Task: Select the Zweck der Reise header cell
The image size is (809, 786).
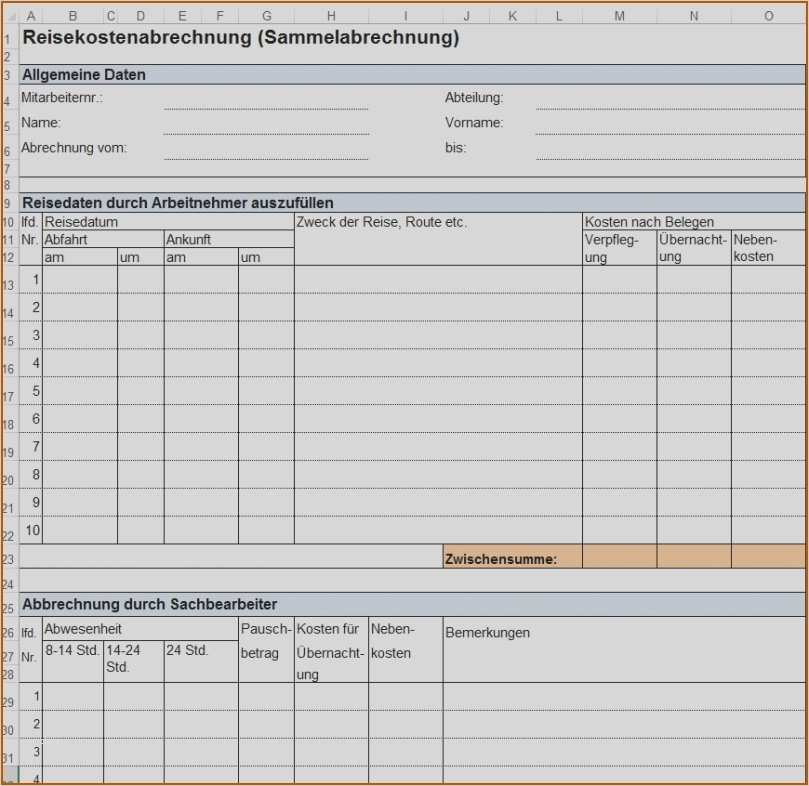Action: click(400, 222)
